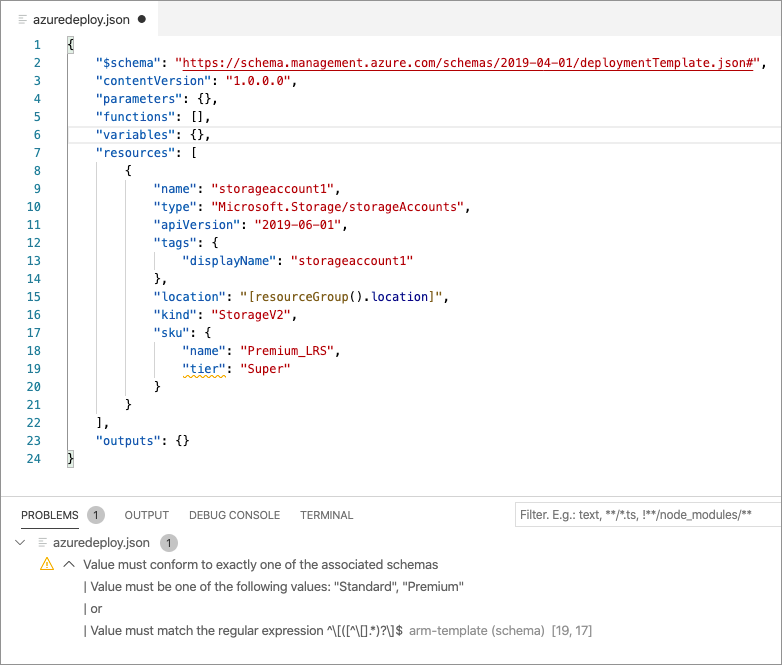Screen dimensions: 782x665
Task: Click the file icon beside azuredeploy.json in Problems
Action: tap(43, 542)
